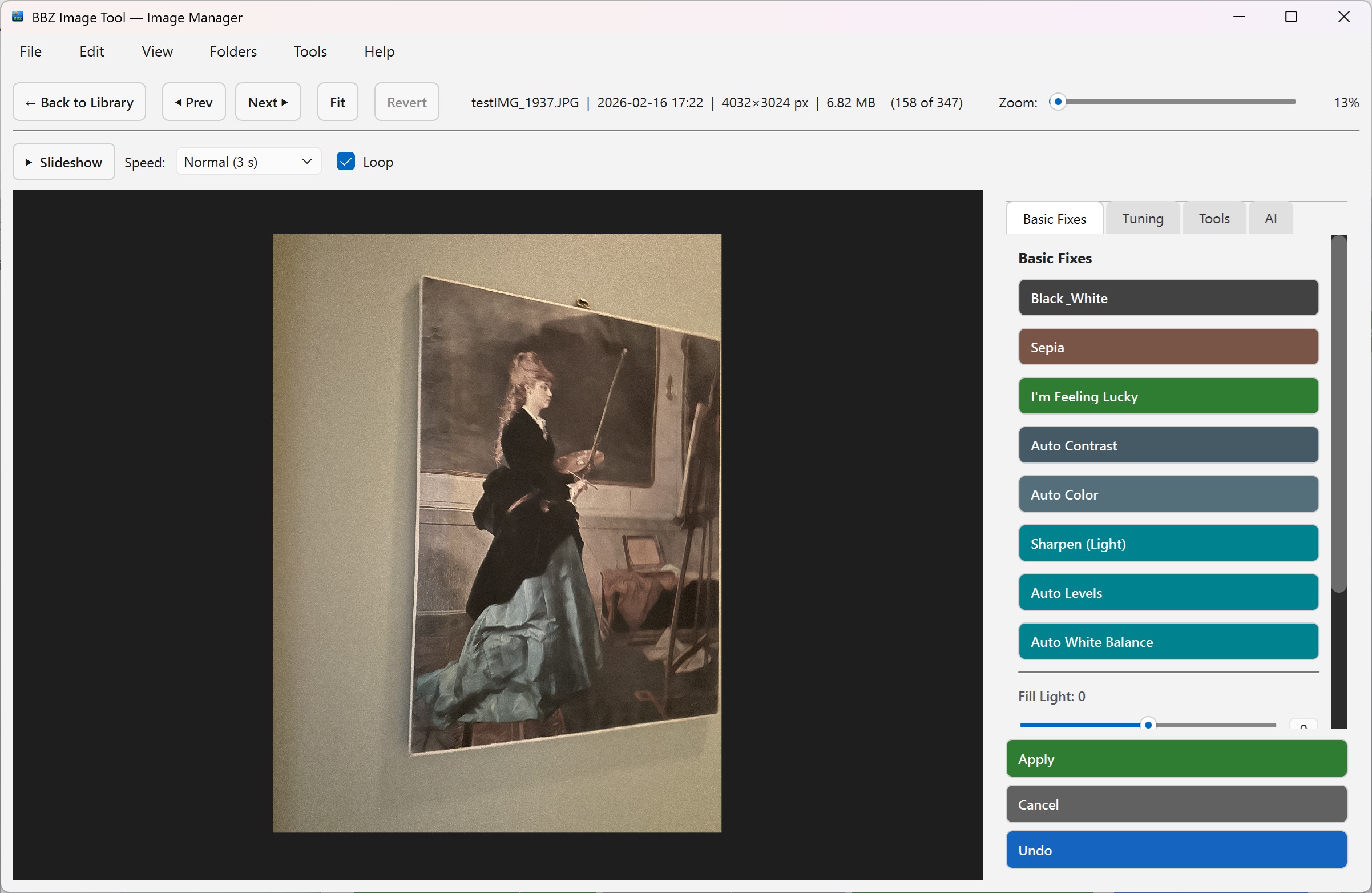
Task: Click the Fill Light value box
Action: click(x=1304, y=724)
